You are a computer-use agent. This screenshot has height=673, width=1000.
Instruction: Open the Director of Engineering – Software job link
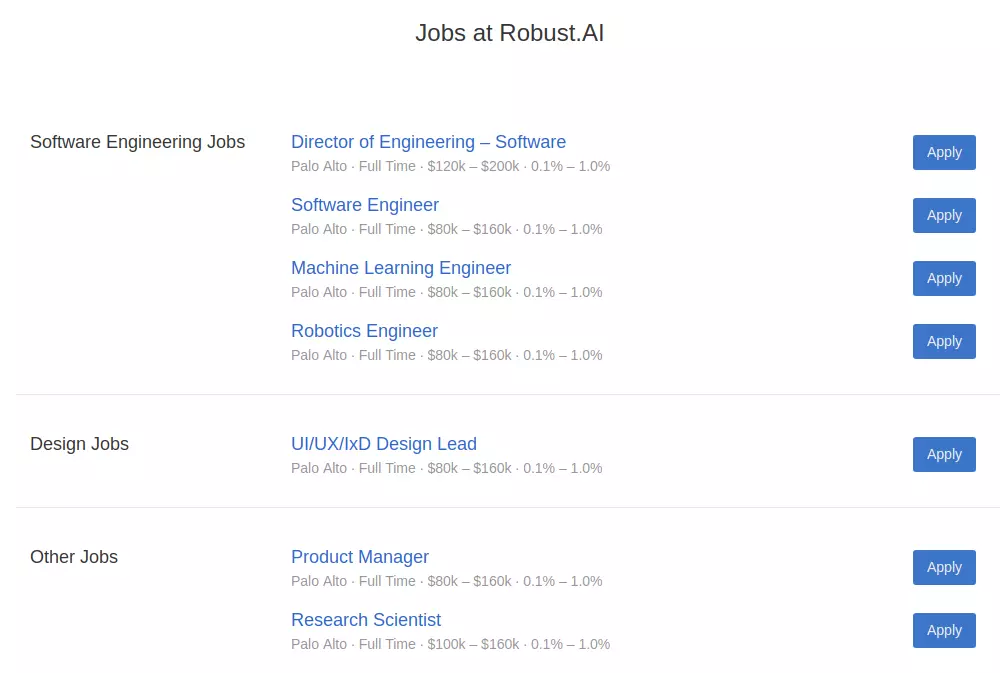pos(428,142)
